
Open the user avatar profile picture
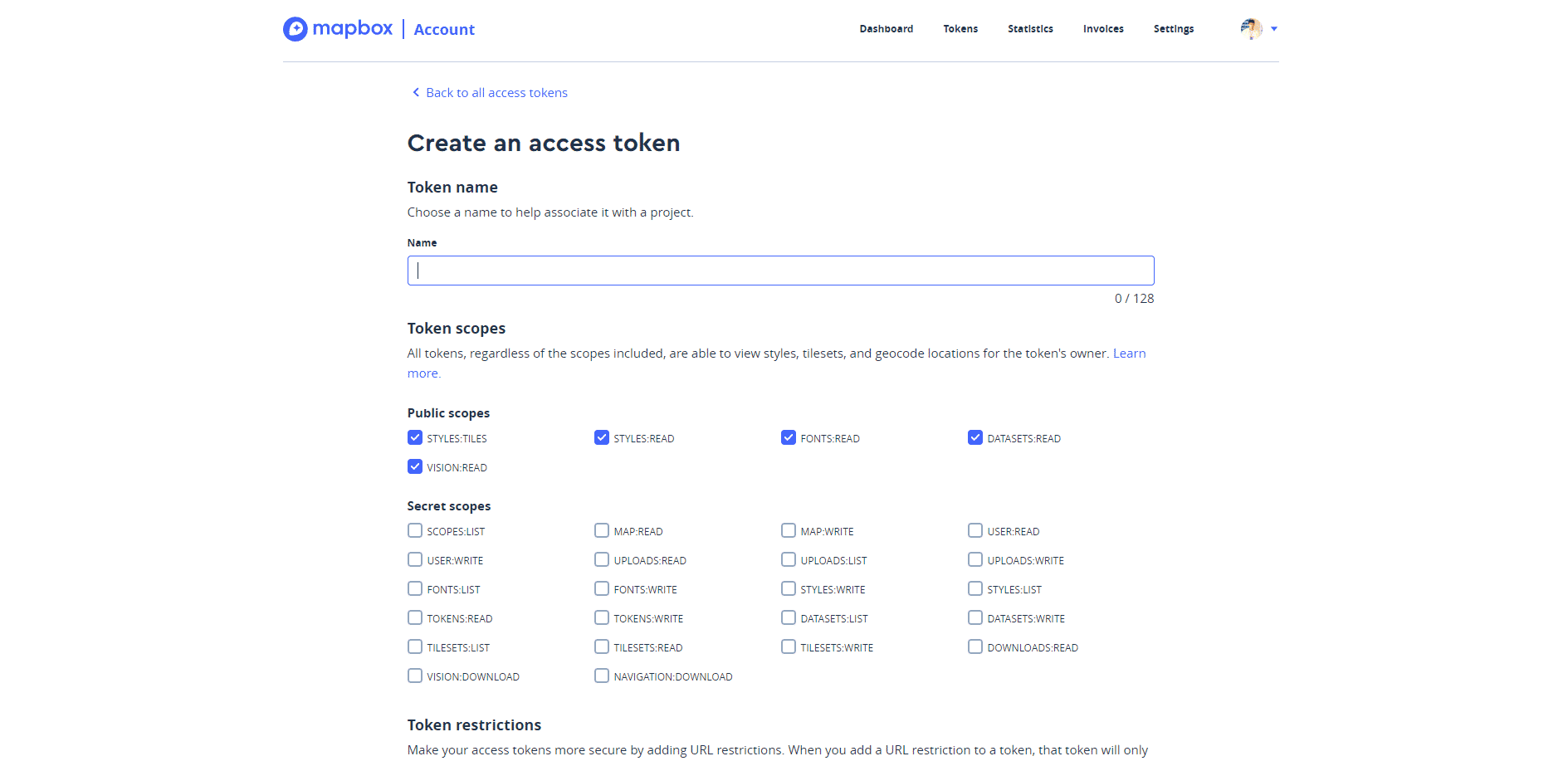pos(1251,29)
